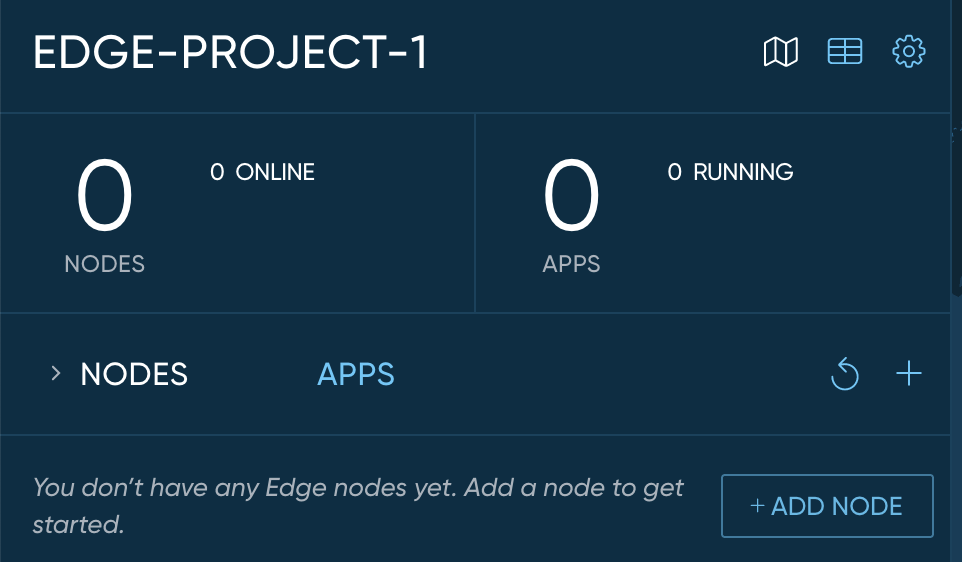Open project settings gear icon
The image size is (962, 562).
tap(908, 52)
